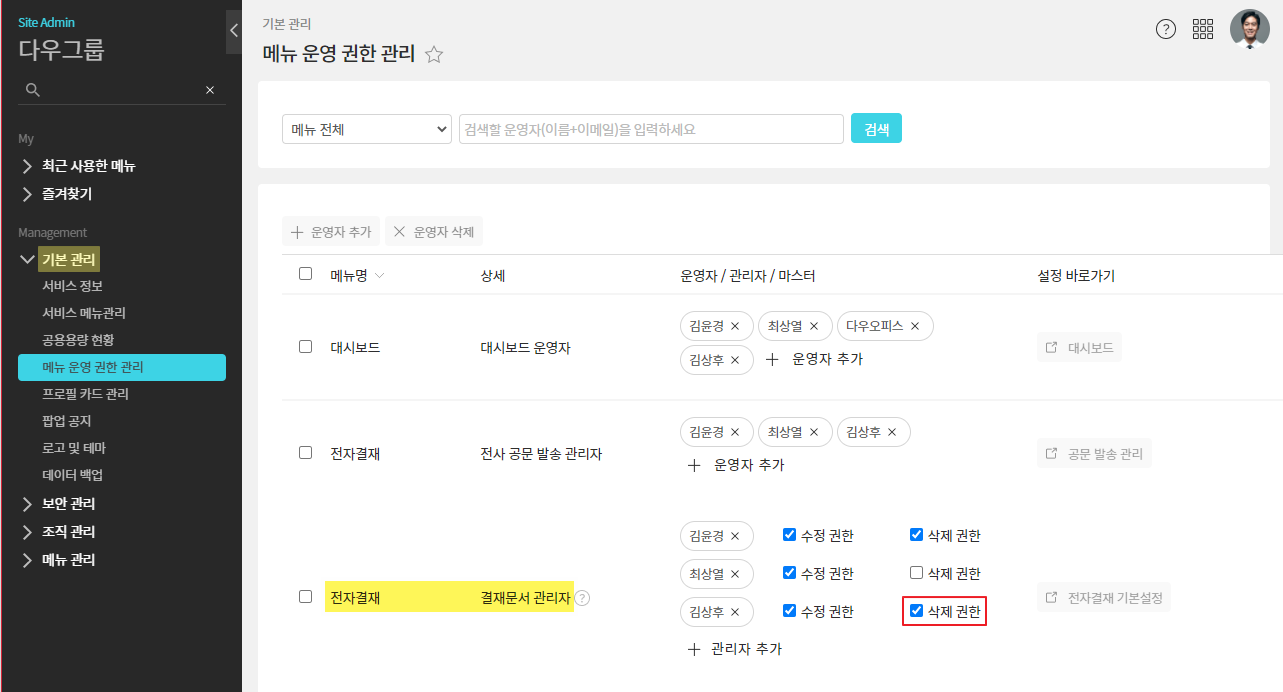Open the apps grid icon
This screenshot has width=1283, height=692.
pos(1203,29)
